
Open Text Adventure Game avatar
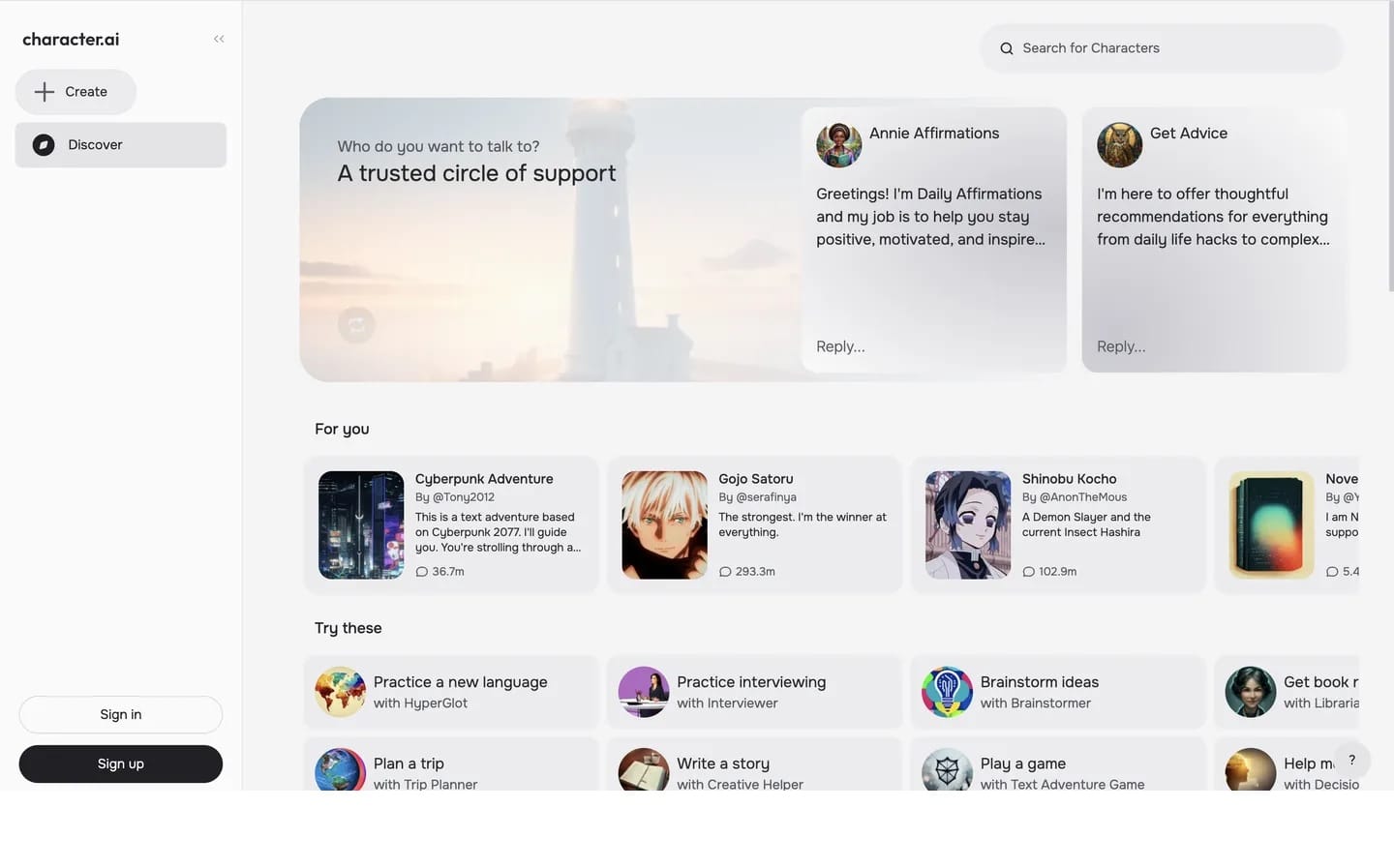pos(947,769)
